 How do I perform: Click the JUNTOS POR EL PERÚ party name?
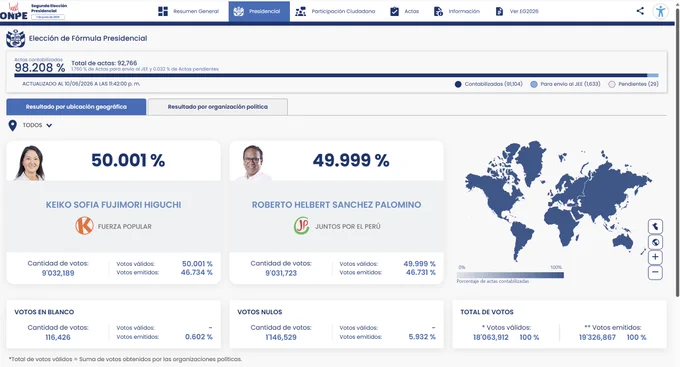[347, 226]
